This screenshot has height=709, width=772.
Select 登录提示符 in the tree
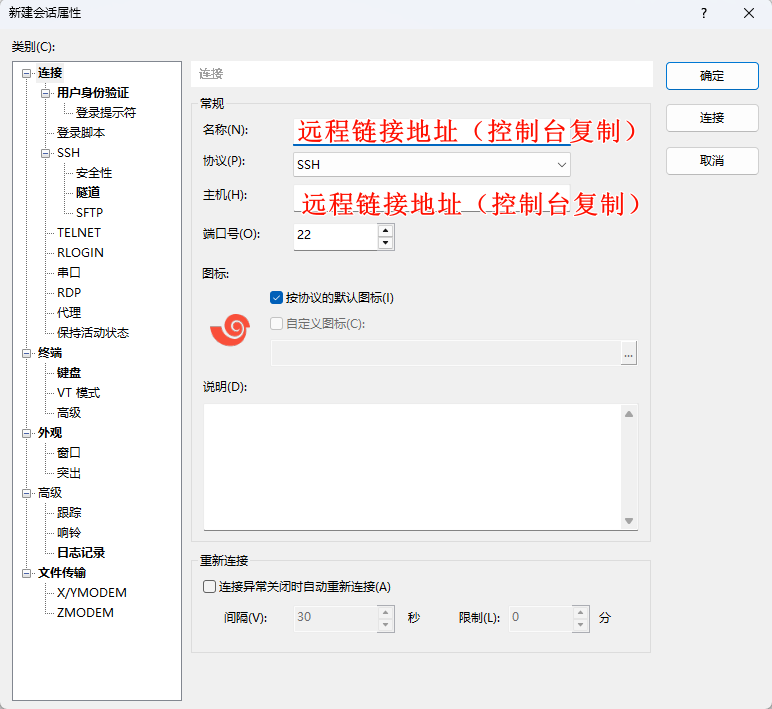point(106,113)
